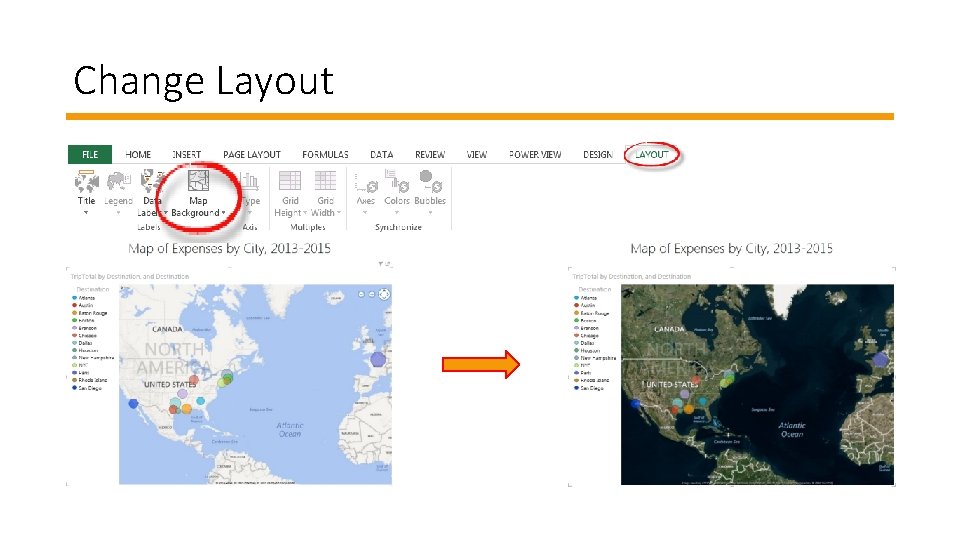
Task: Click the Austin color dot in the left legend
Action: tap(75, 305)
